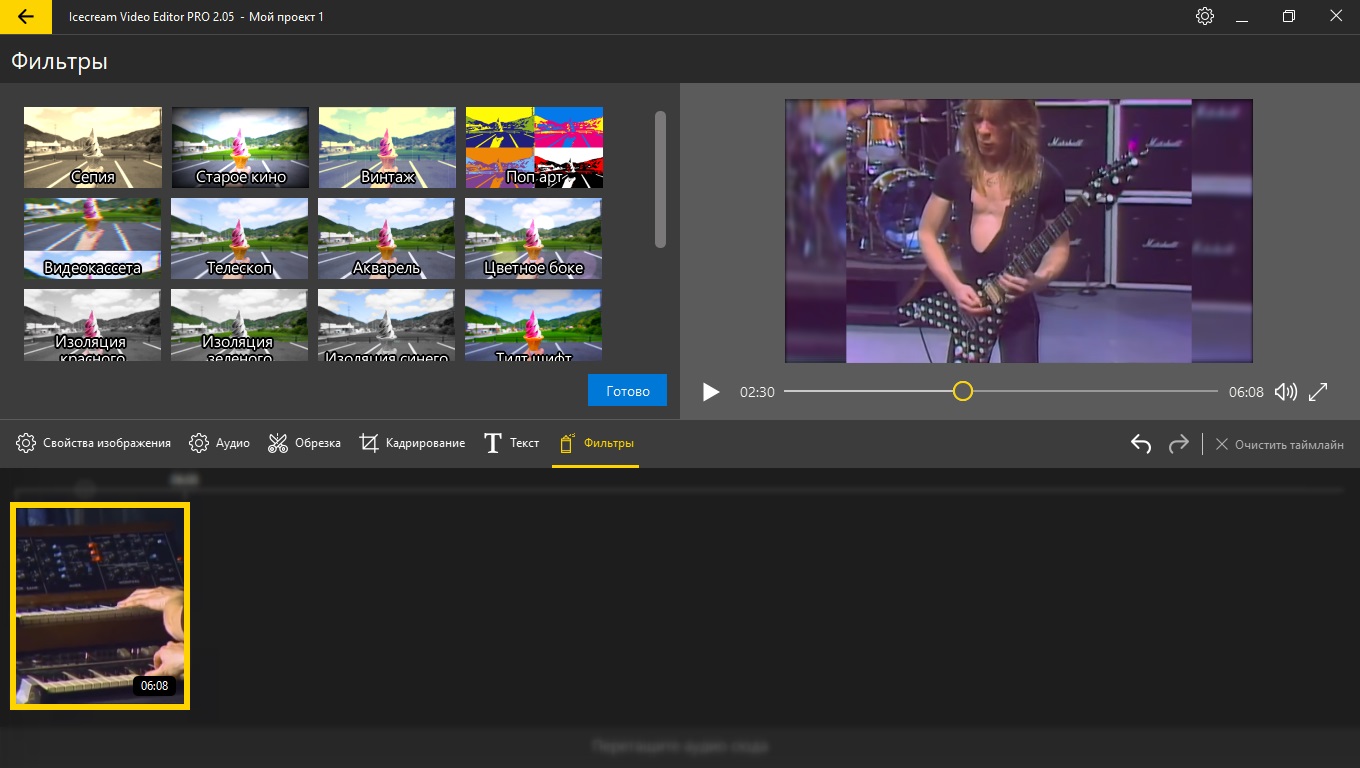The width and height of the screenshot is (1360, 768).
Task: Click the redo arrow
Action: (1179, 444)
